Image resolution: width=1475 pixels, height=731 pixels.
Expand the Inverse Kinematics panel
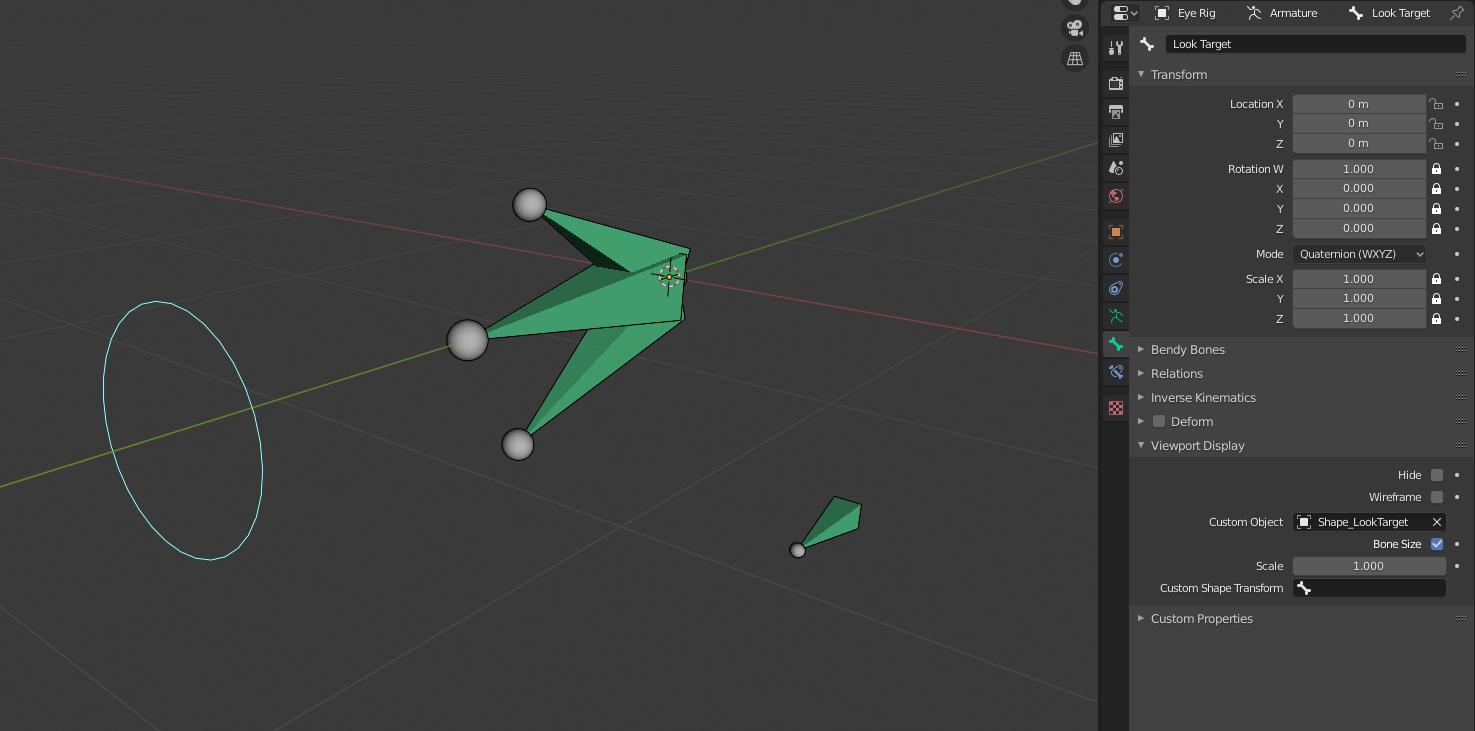(1141, 397)
